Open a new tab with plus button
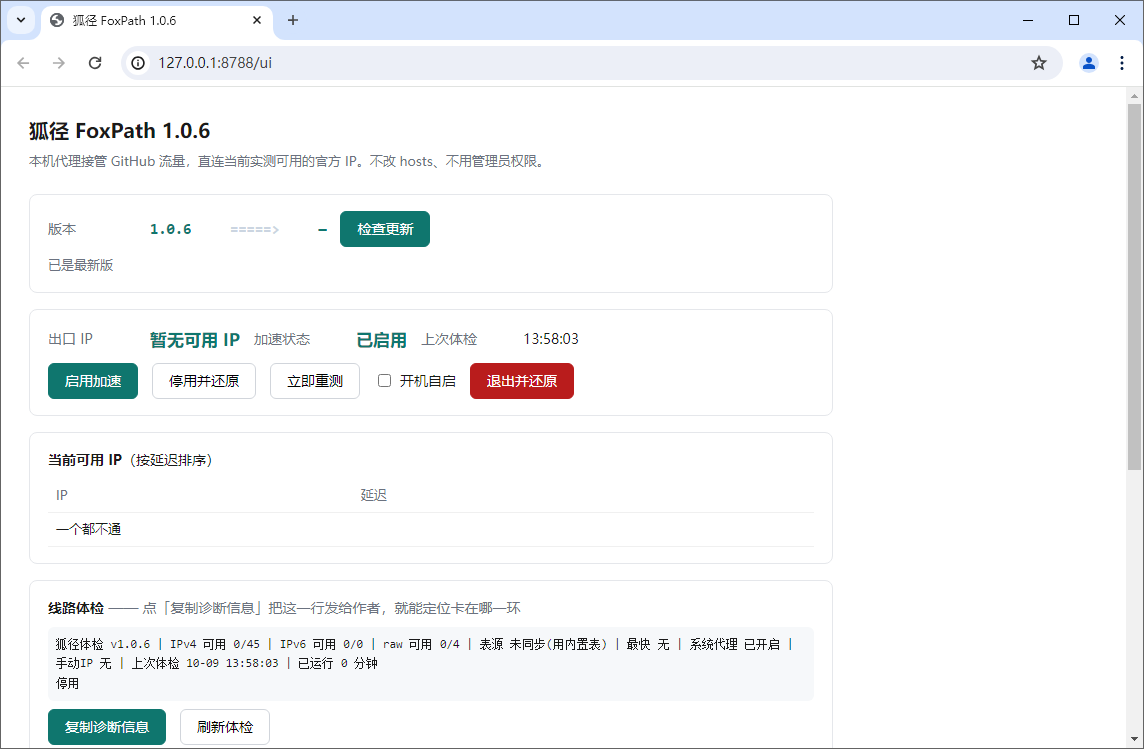 pyautogui.click(x=293, y=20)
